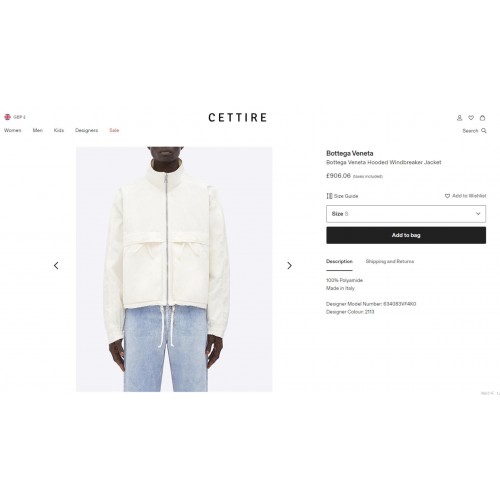The image size is (500, 500).
Task: Open the Designers menu
Action: (x=86, y=130)
